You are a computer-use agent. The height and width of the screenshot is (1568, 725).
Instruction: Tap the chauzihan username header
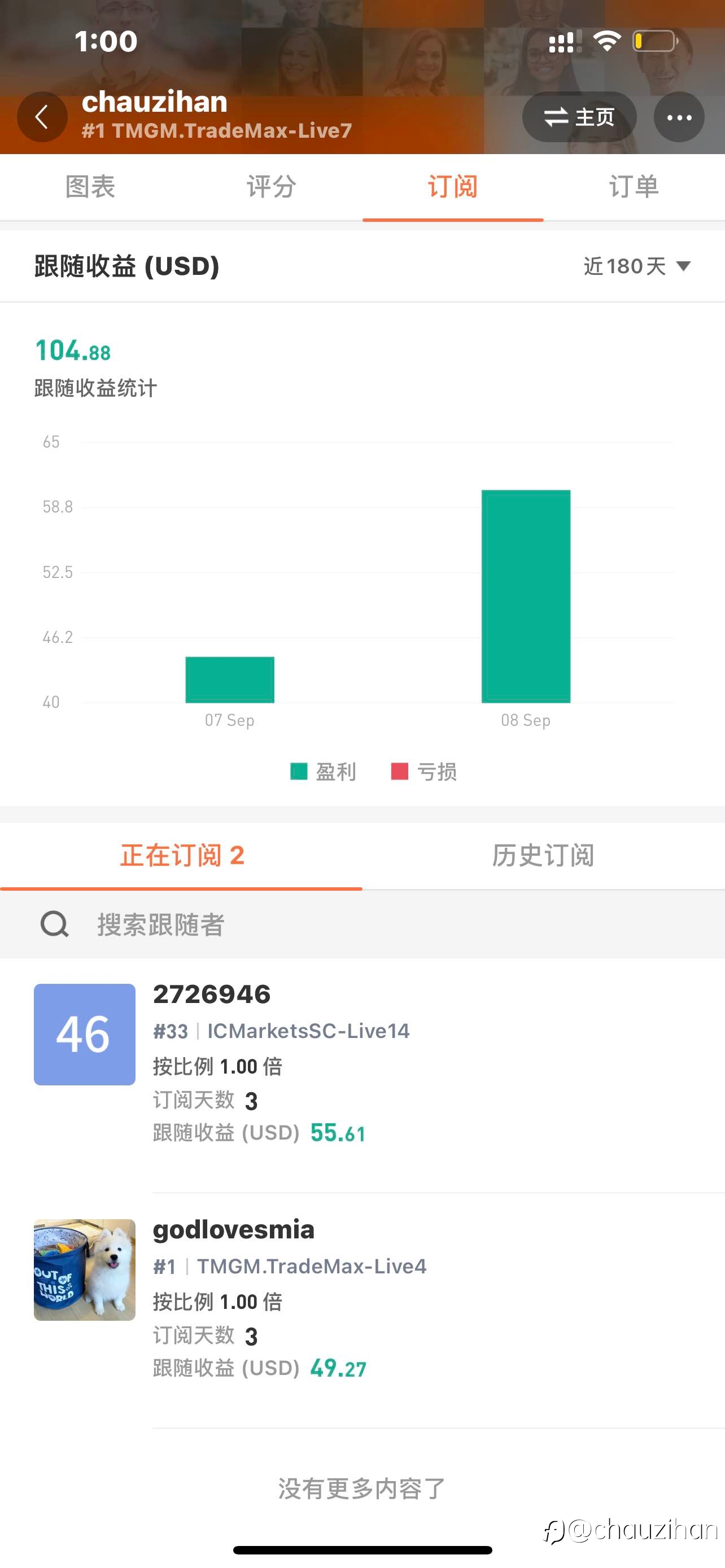click(x=155, y=102)
